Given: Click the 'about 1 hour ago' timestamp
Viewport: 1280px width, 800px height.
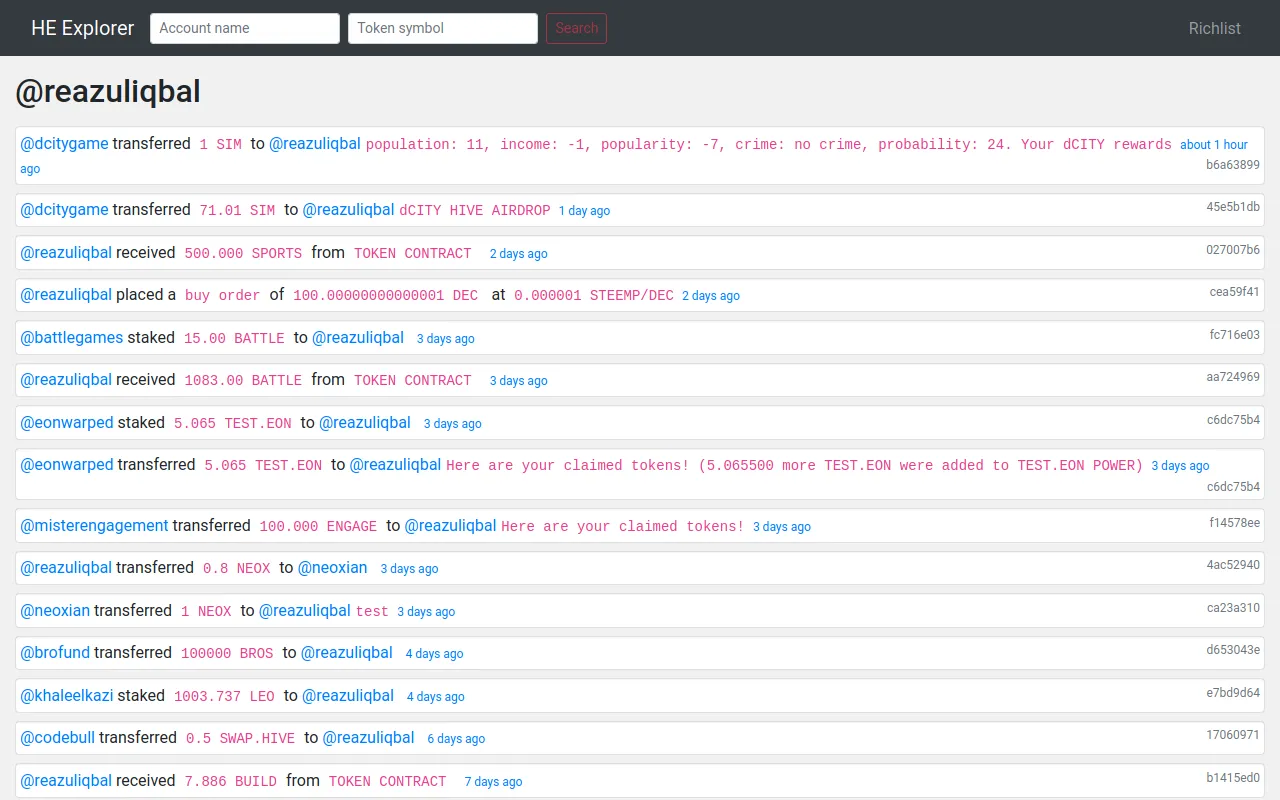Looking at the screenshot, I should click(x=1213, y=145).
